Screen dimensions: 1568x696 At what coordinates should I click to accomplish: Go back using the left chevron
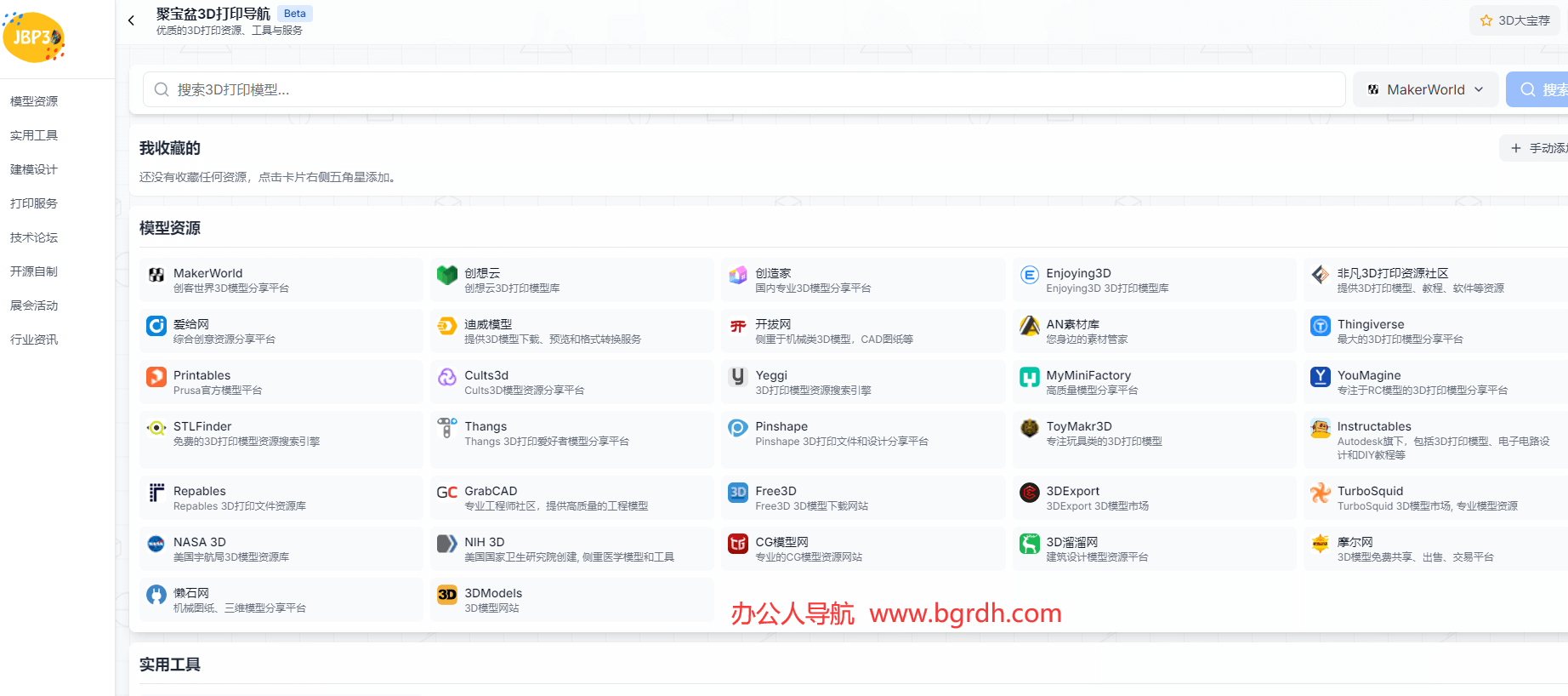tap(131, 20)
